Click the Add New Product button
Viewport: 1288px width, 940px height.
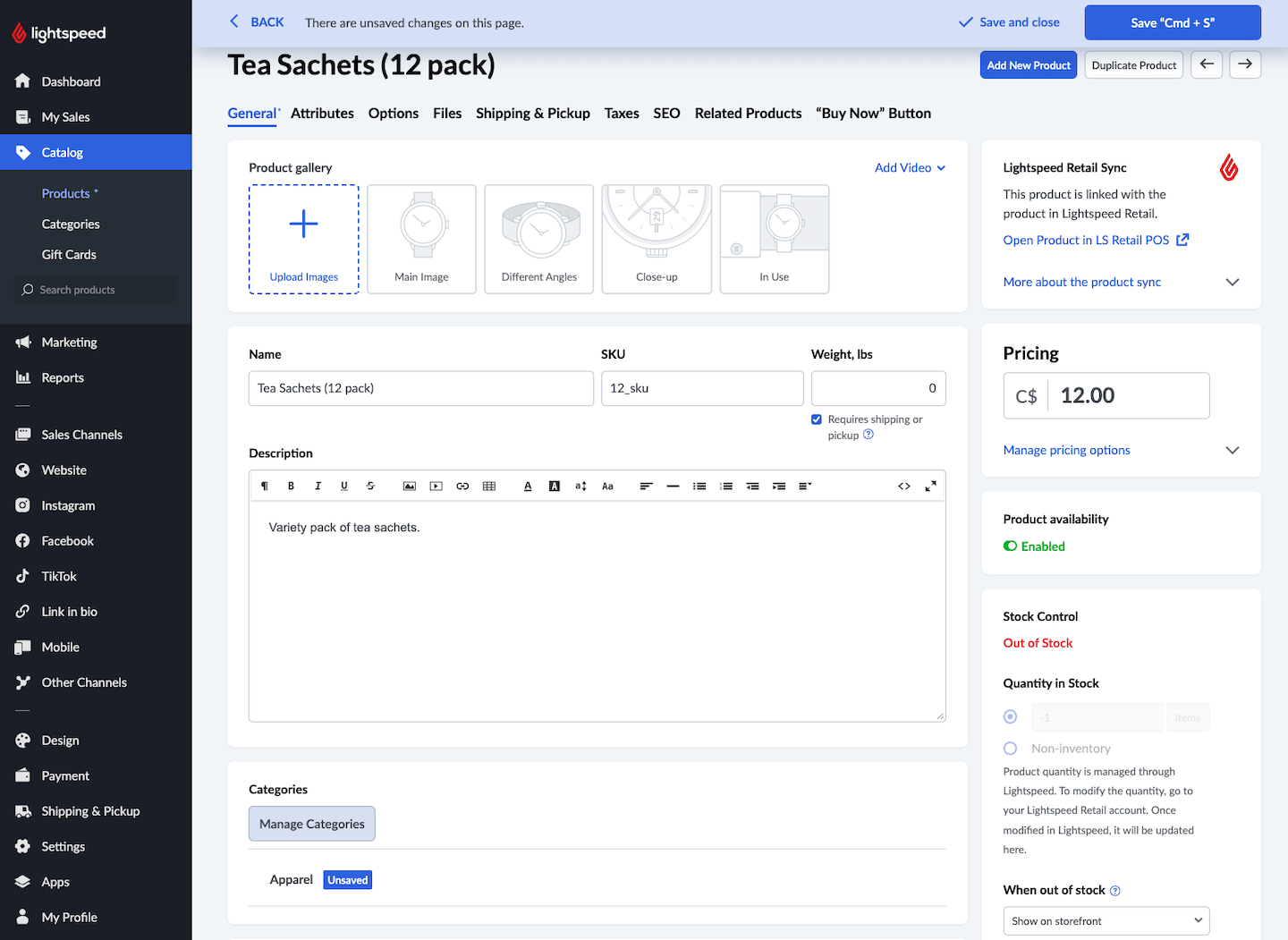tap(1029, 65)
